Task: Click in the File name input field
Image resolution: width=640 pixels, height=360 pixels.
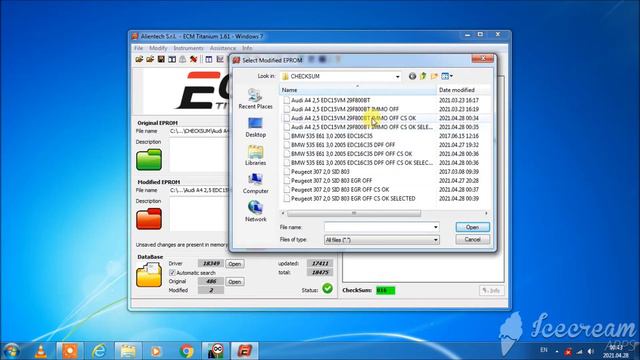Action: pyautogui.click(x=378, y=227)
